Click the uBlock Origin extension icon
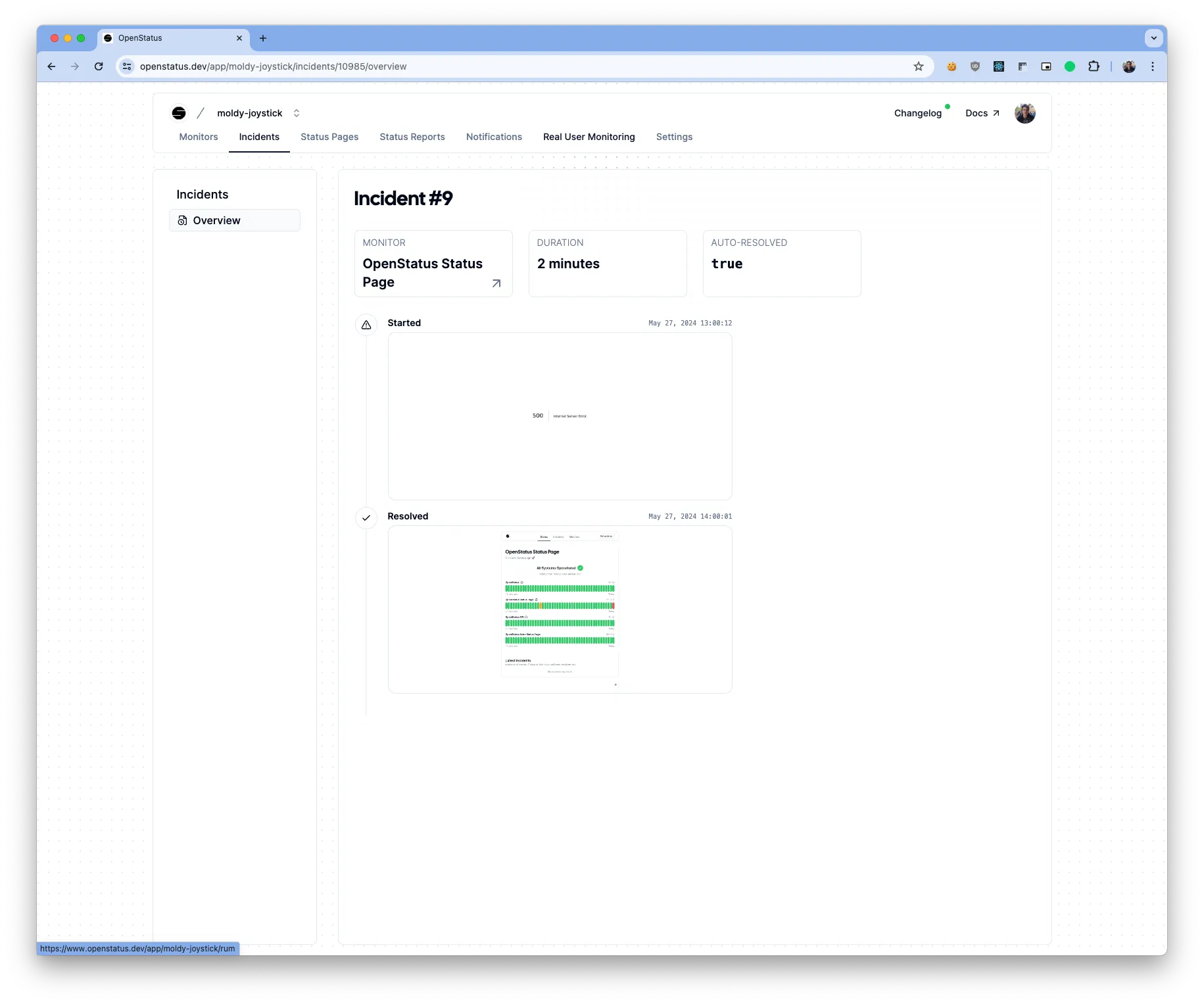The height and width of the screenshot is (1004, 1204). click(x=975, y=66)
